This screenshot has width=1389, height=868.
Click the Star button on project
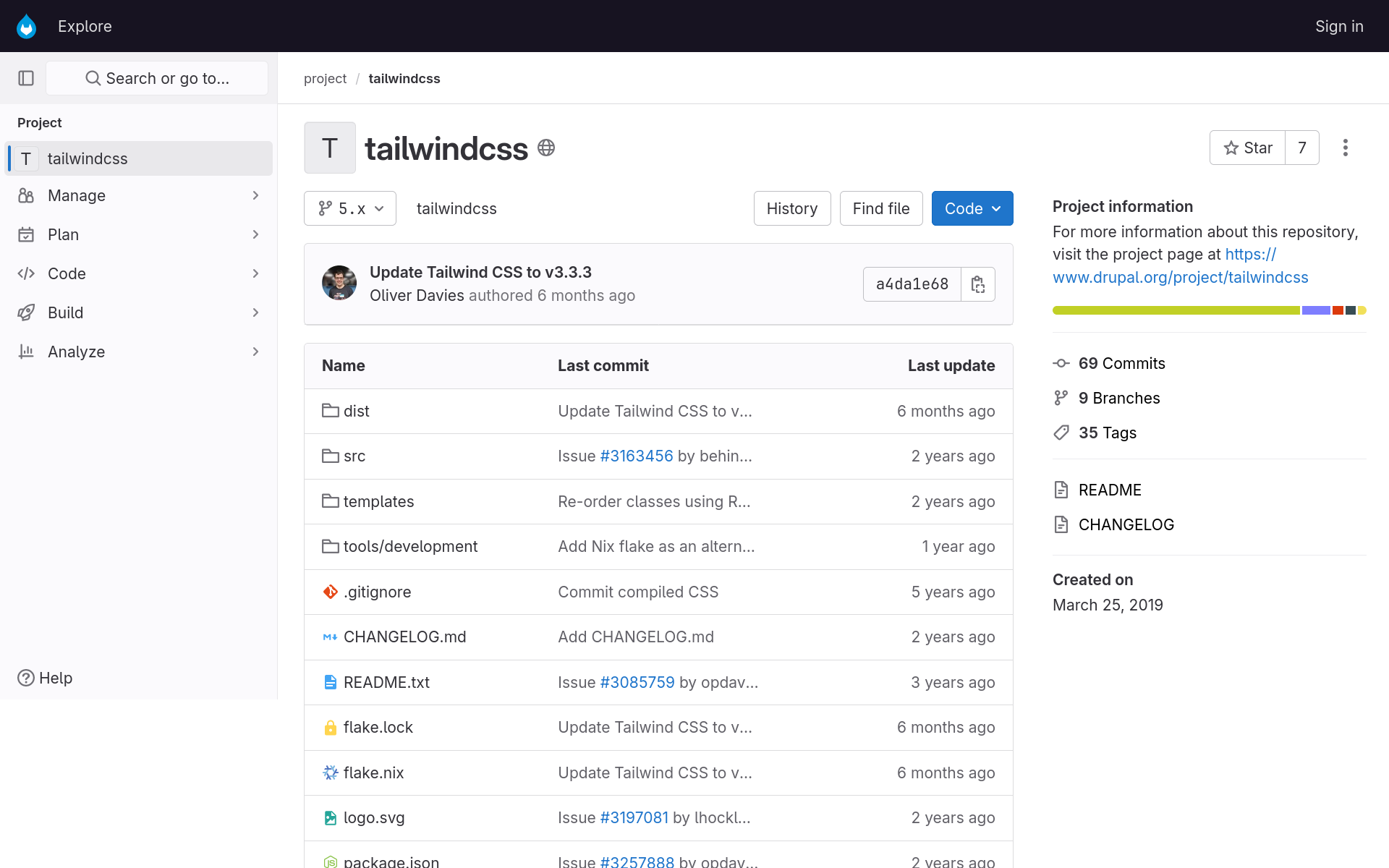pos(1247,148)
